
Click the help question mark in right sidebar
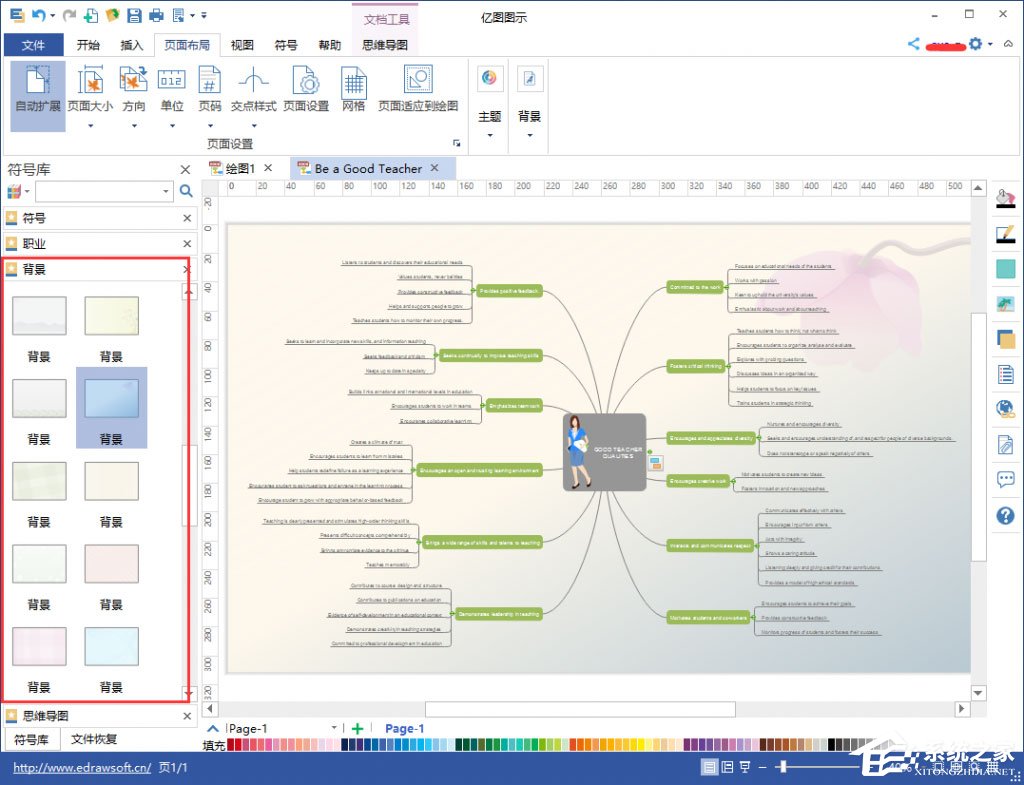point(1005,516)
